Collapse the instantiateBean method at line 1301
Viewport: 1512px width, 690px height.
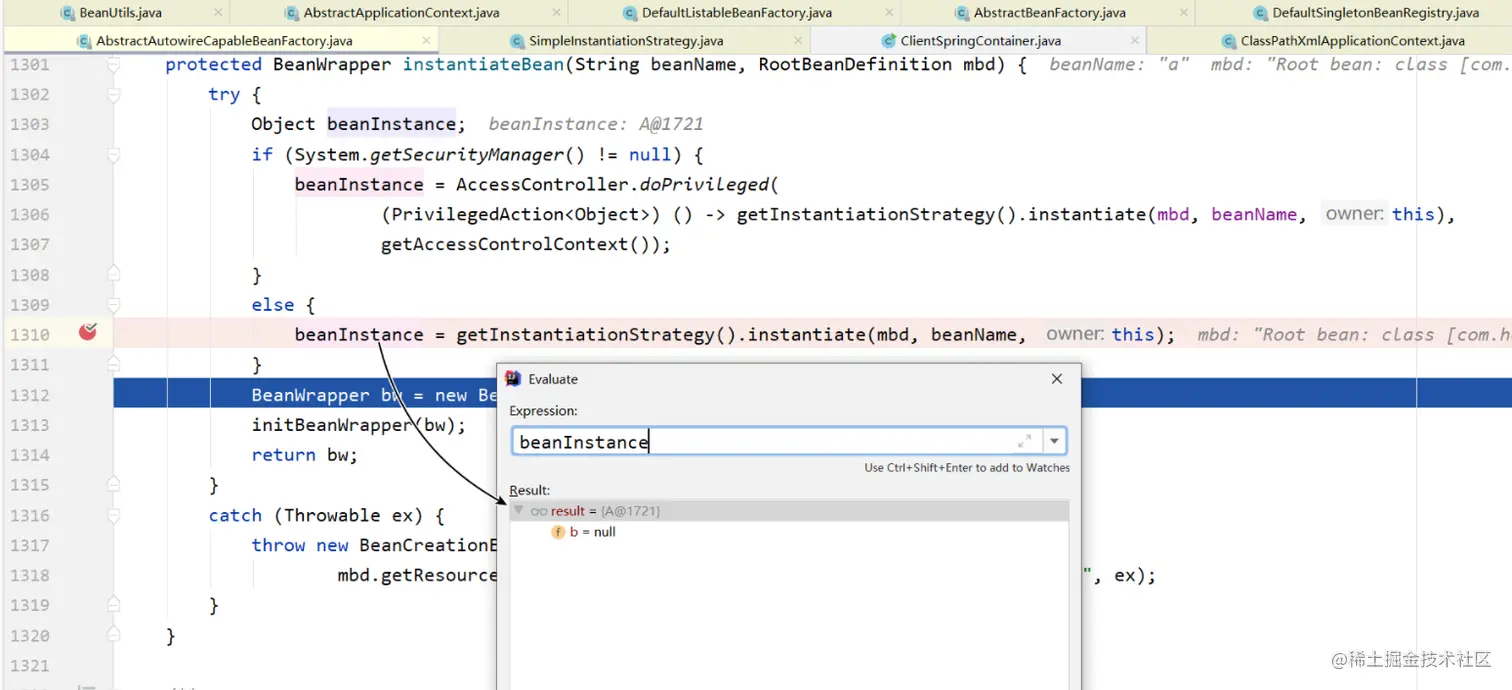tap(114, 64)
